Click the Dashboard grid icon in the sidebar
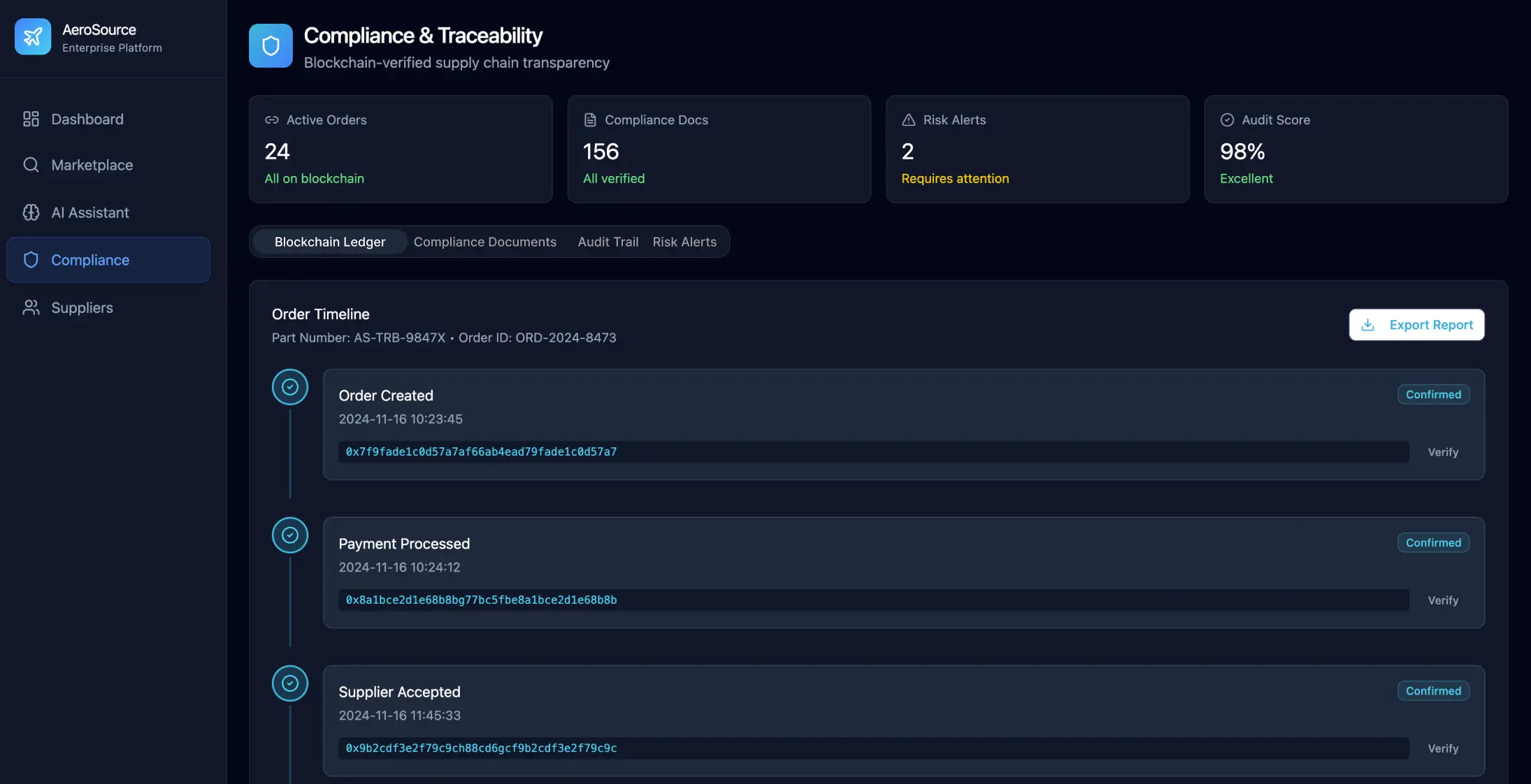The height and width of the screenshot is (784, 1531). [x=31, y=119]
